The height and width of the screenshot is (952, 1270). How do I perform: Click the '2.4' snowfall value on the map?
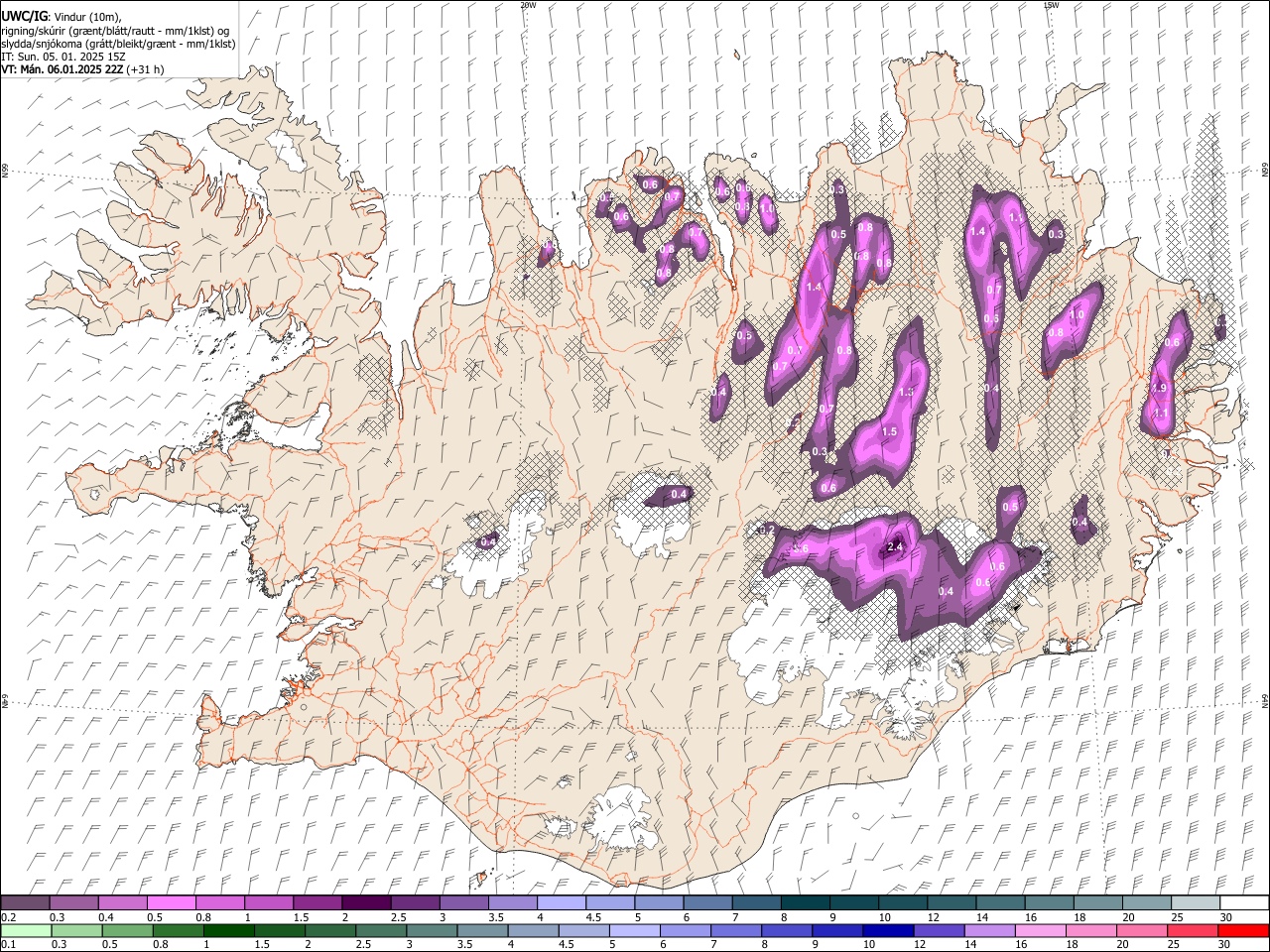coord(894,547)
